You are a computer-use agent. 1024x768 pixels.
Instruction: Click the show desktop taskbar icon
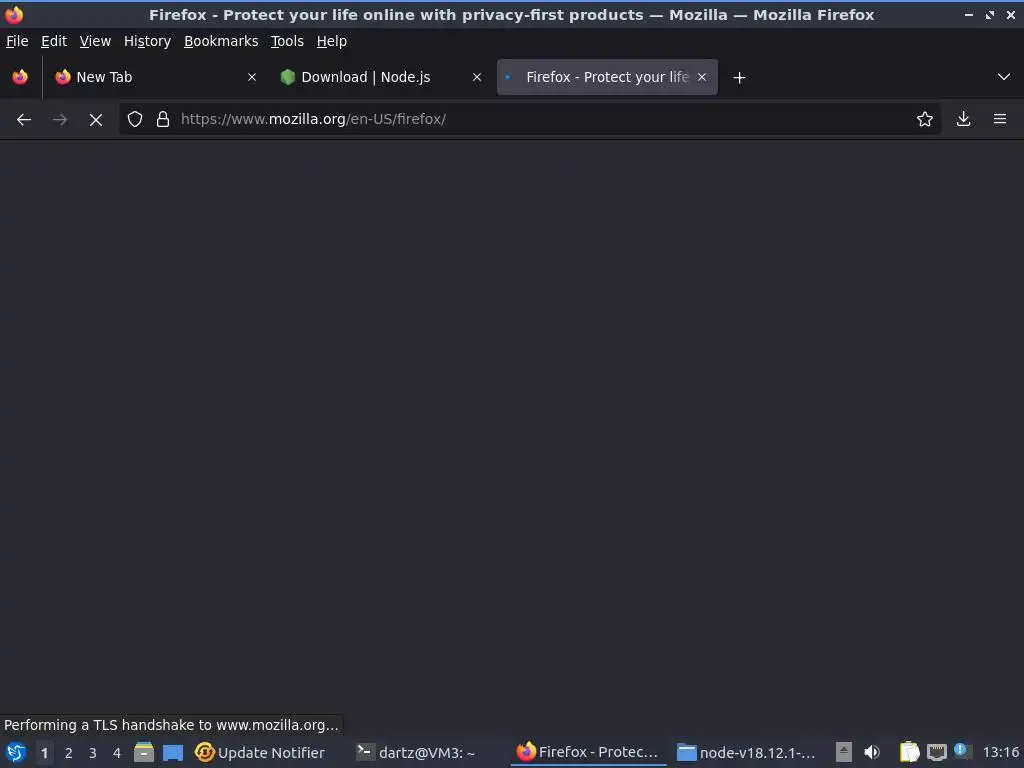click(173, 753)
